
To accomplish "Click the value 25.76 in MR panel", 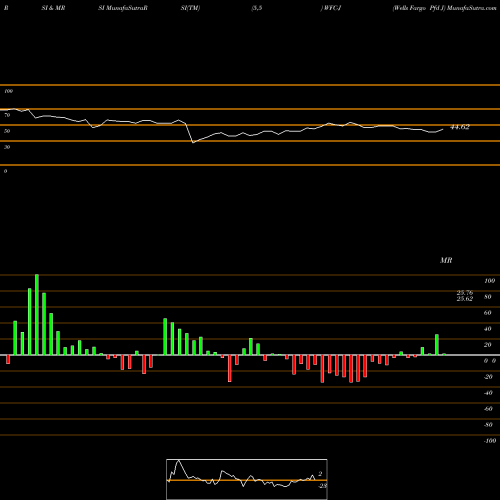I will click(465, 293).
